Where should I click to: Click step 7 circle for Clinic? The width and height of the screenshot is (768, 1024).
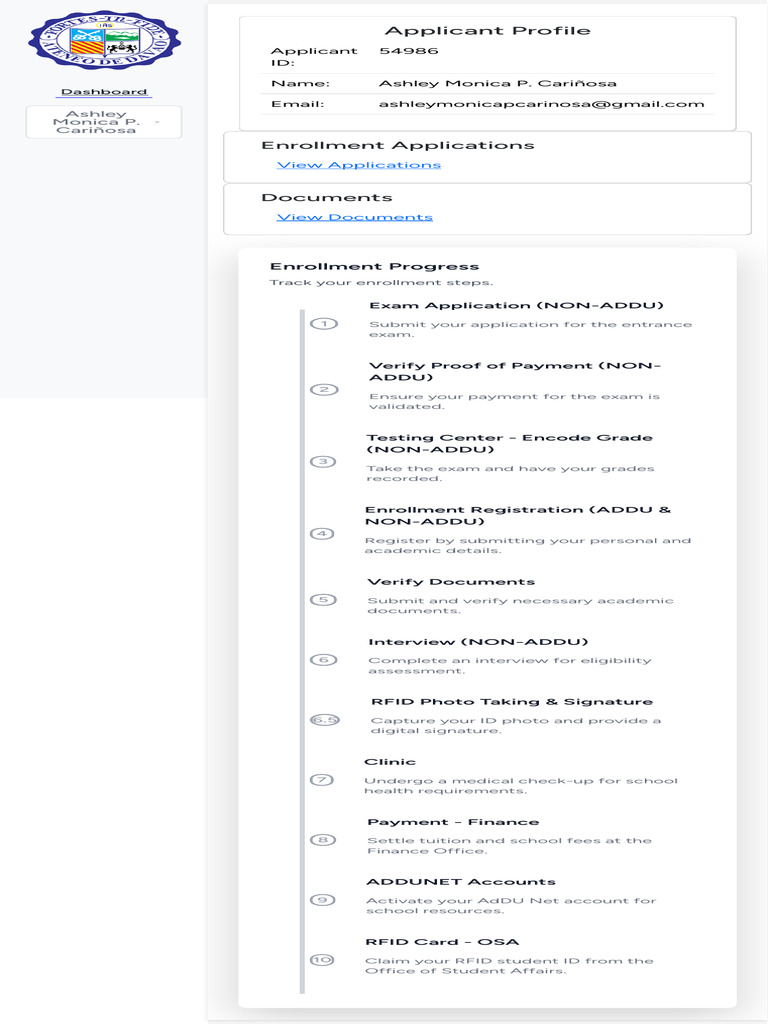(x=321, y=780)
